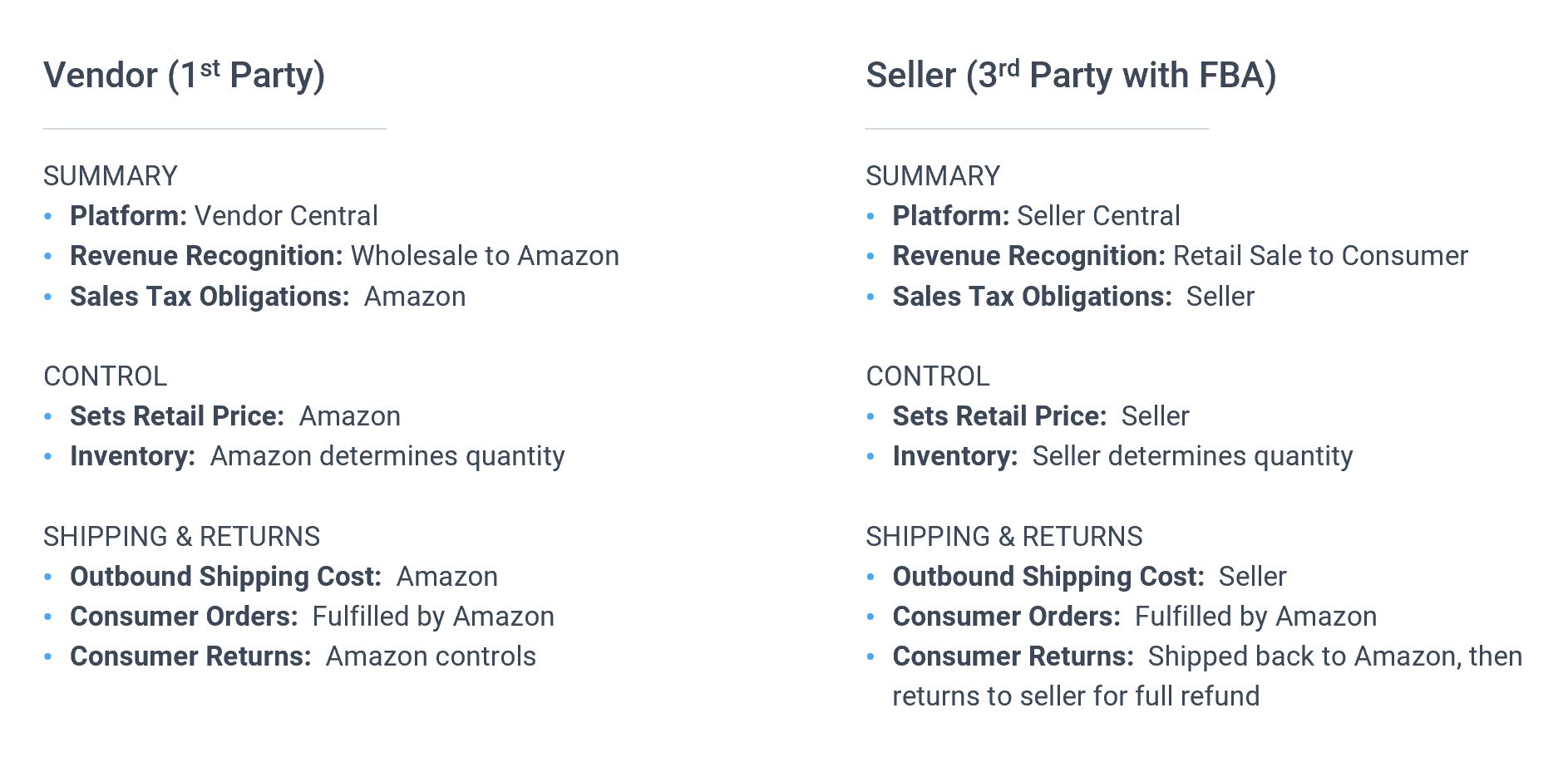Click SHIPPING & RETURNS heading under Seller
This screenshot has width=1568, height=757.
pos(1004,537)
